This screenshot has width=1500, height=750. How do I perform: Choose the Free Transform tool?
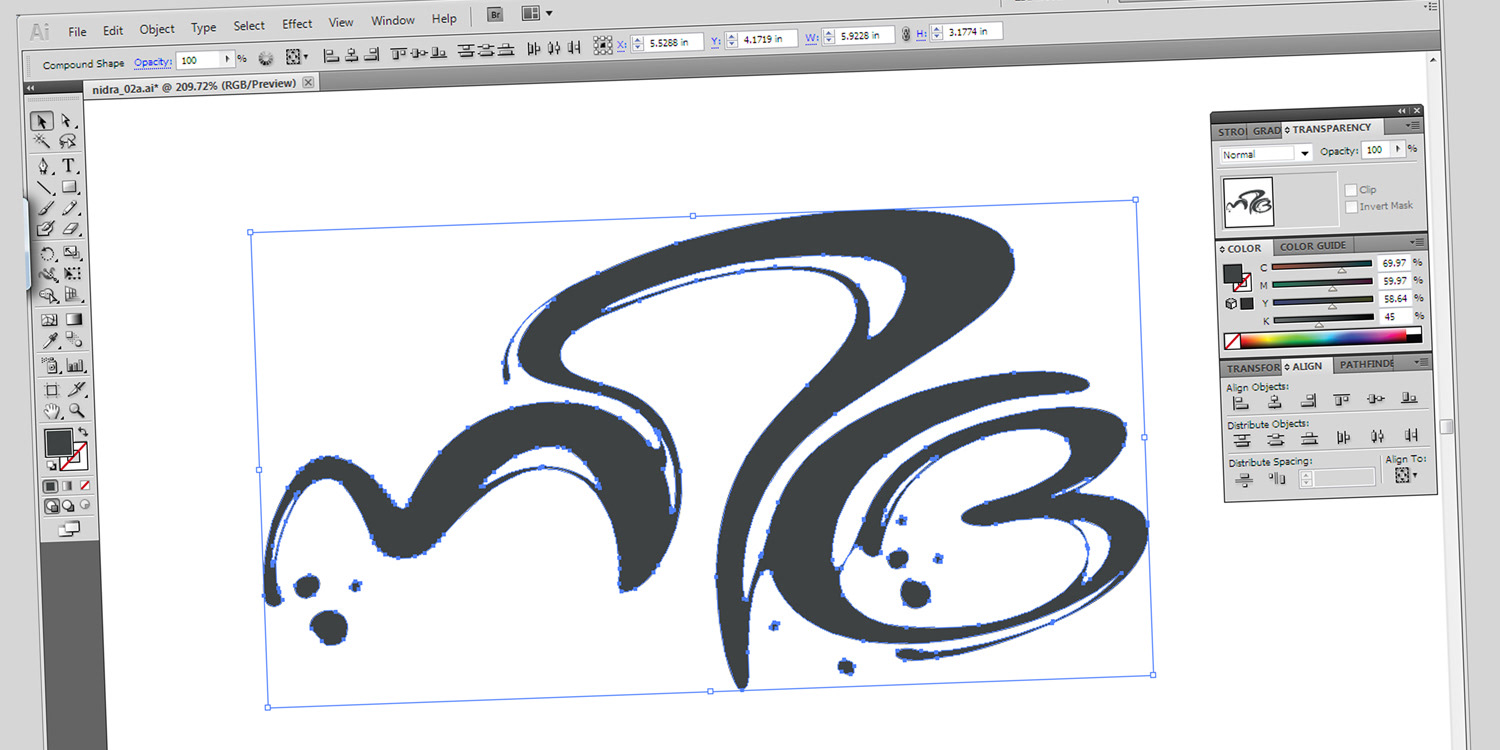coord(73,274)
